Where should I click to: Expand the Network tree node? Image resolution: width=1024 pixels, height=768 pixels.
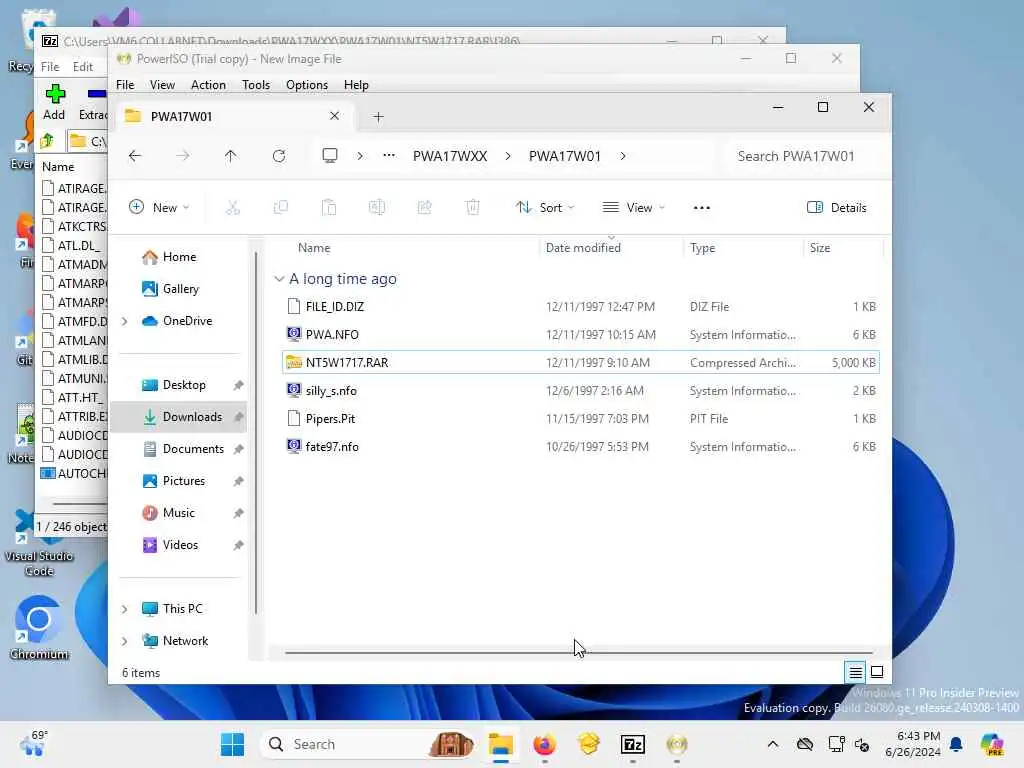[x=124, y=641]
